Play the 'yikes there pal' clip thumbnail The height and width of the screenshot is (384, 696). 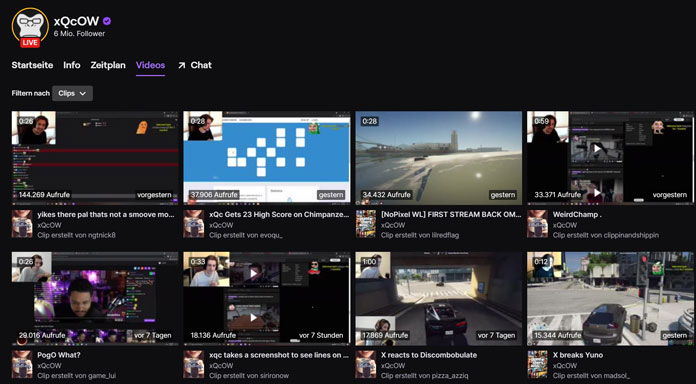(95, 158)
